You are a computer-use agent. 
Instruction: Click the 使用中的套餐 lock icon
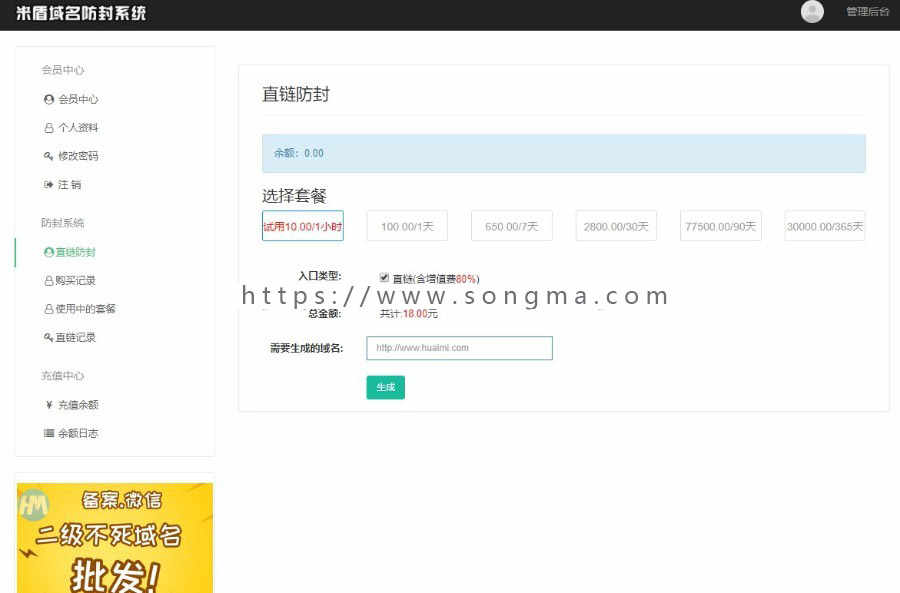(49, 309)
